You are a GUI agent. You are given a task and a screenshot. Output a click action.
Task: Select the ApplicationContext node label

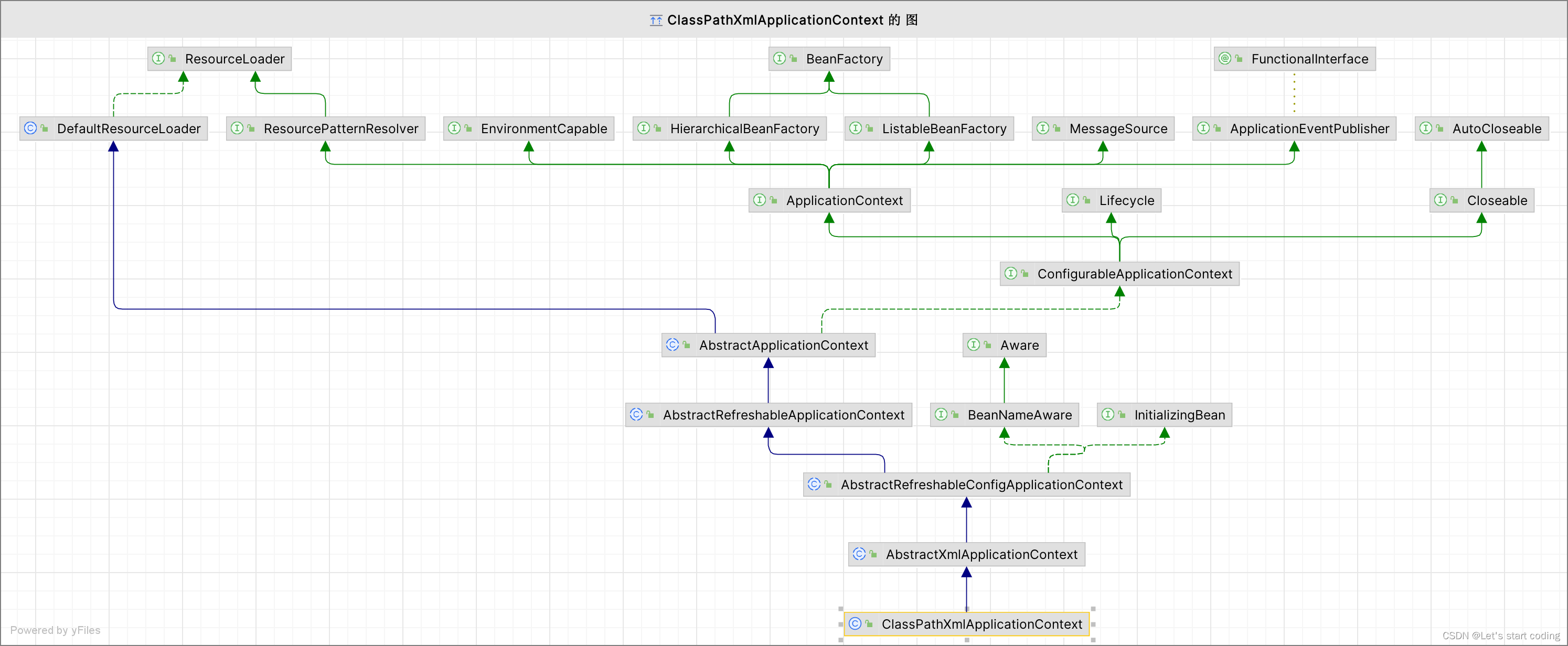[845, 201]
